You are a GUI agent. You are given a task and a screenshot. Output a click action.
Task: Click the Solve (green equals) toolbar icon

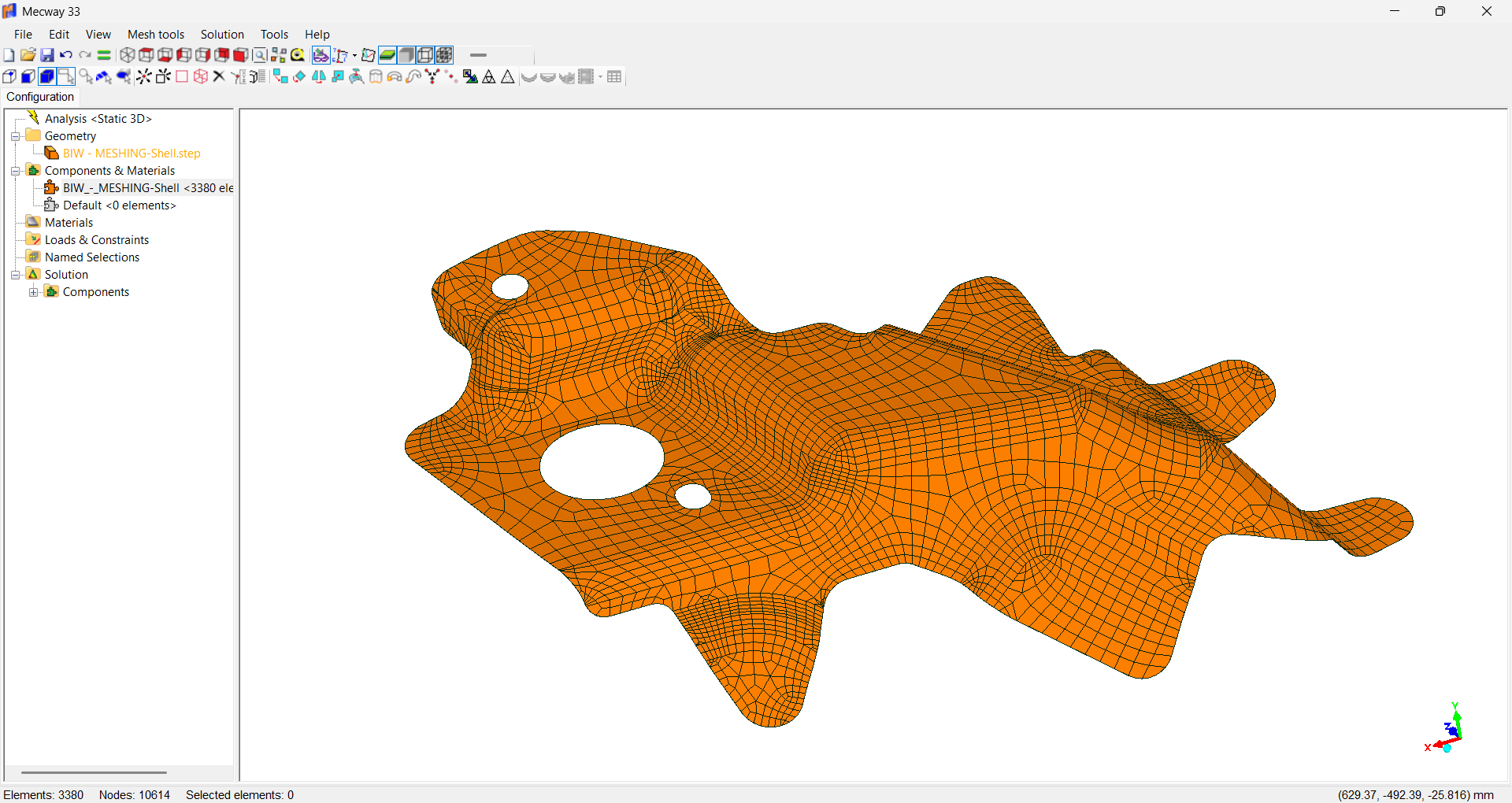pyautogui.click(x=104, y=55)
